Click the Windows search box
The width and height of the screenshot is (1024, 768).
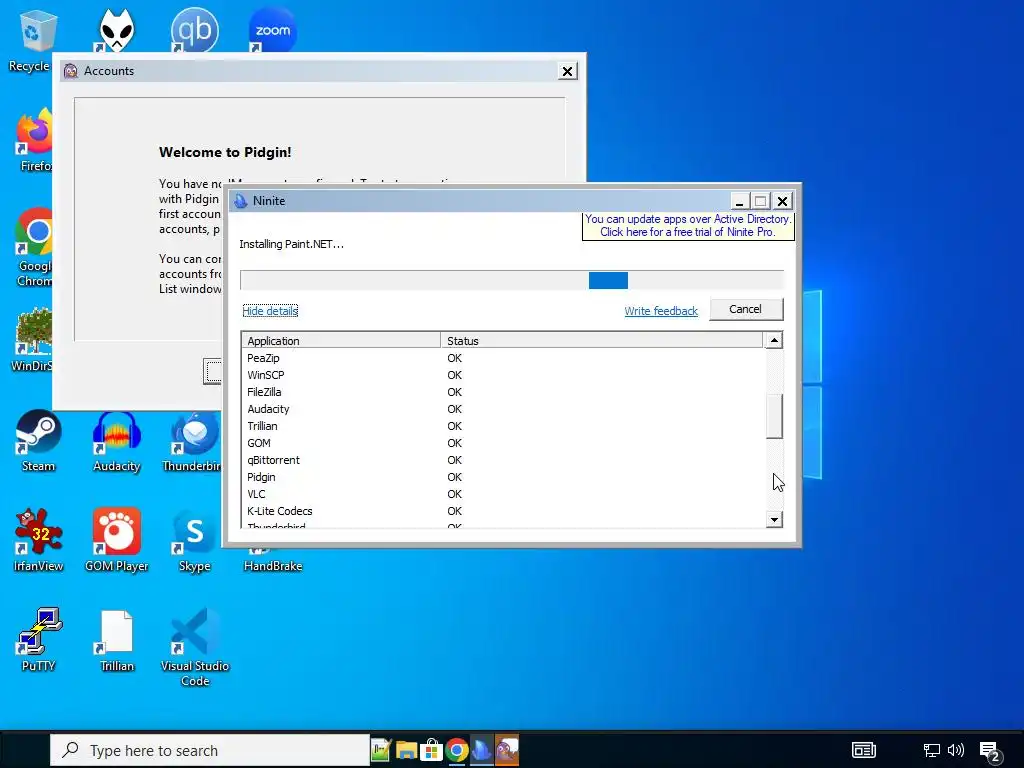(210, 750)
